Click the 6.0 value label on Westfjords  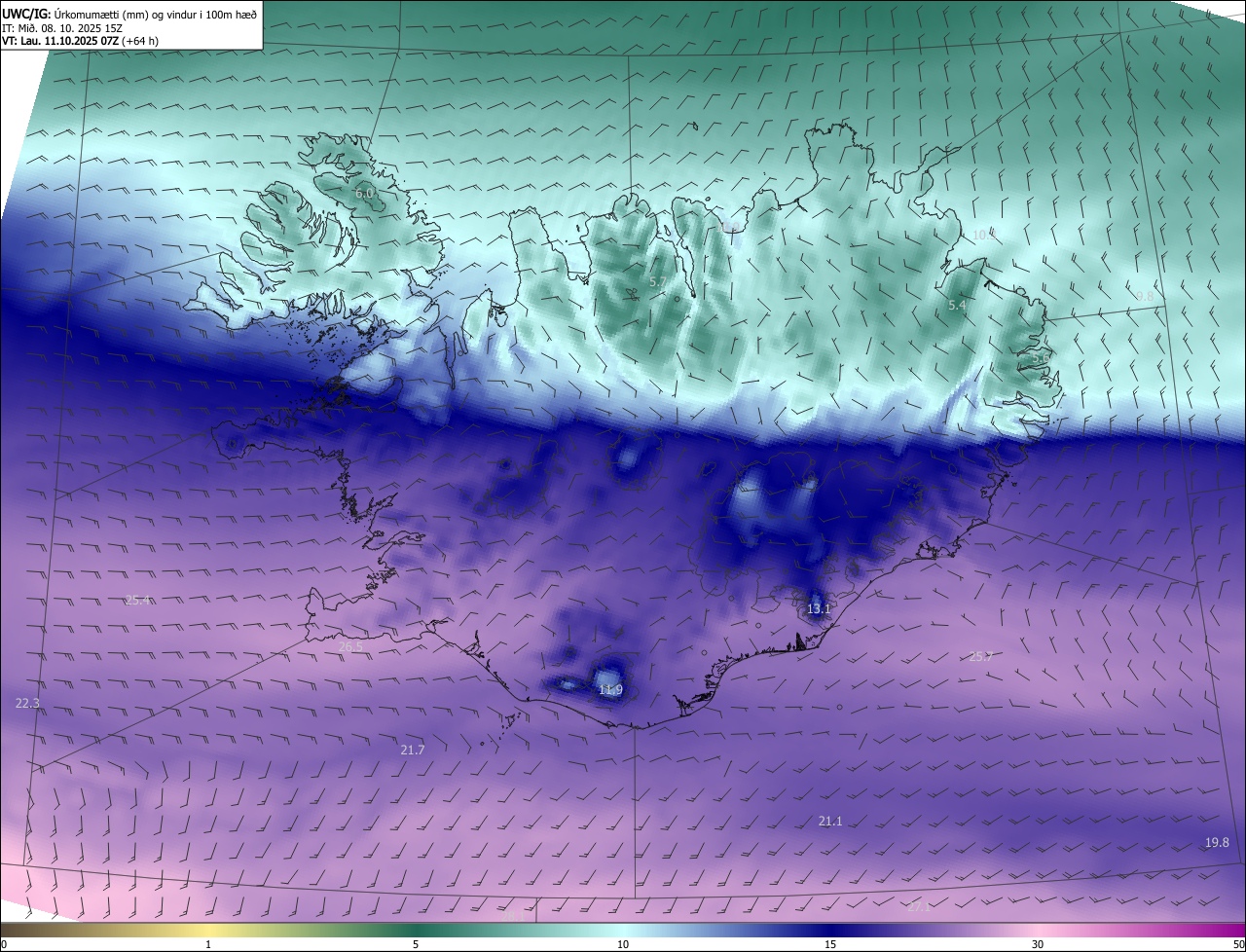[x=364, y=194]
